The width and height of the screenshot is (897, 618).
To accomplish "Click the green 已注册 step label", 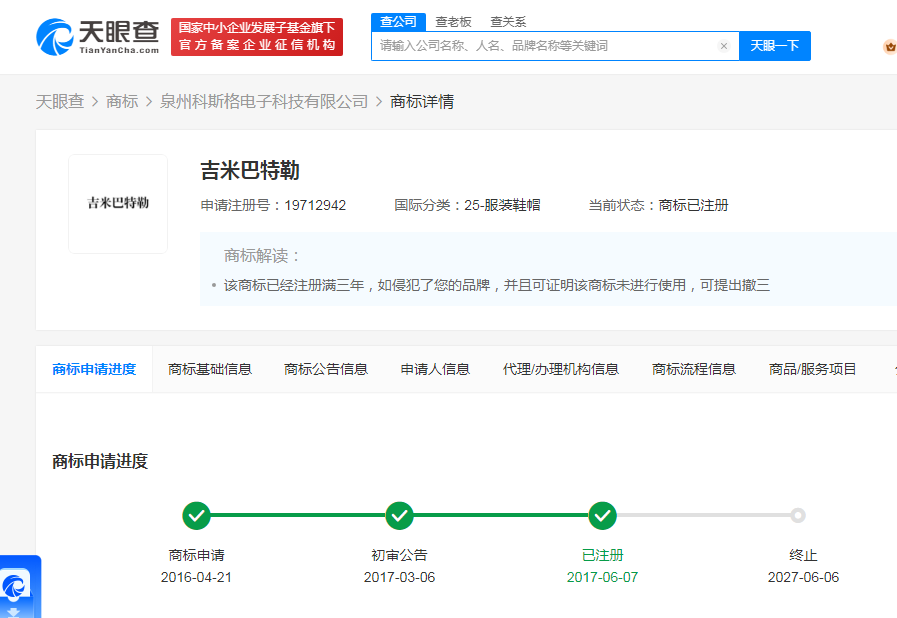I will (x=602, y=555).
